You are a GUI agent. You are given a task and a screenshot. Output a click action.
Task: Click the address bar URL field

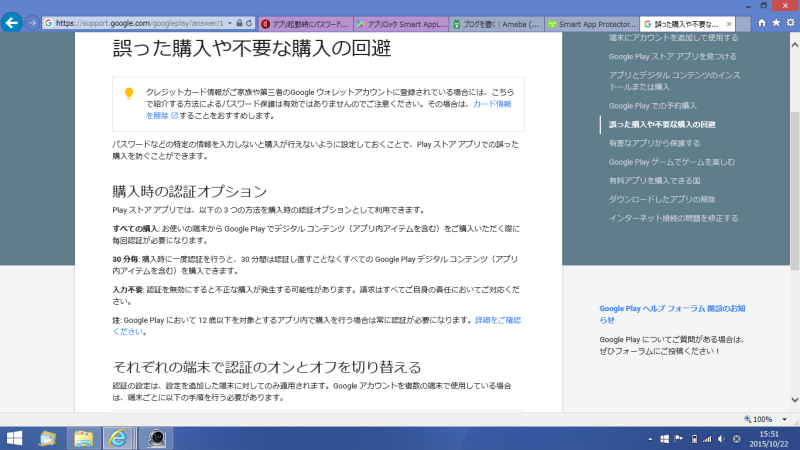click(139, 23)
